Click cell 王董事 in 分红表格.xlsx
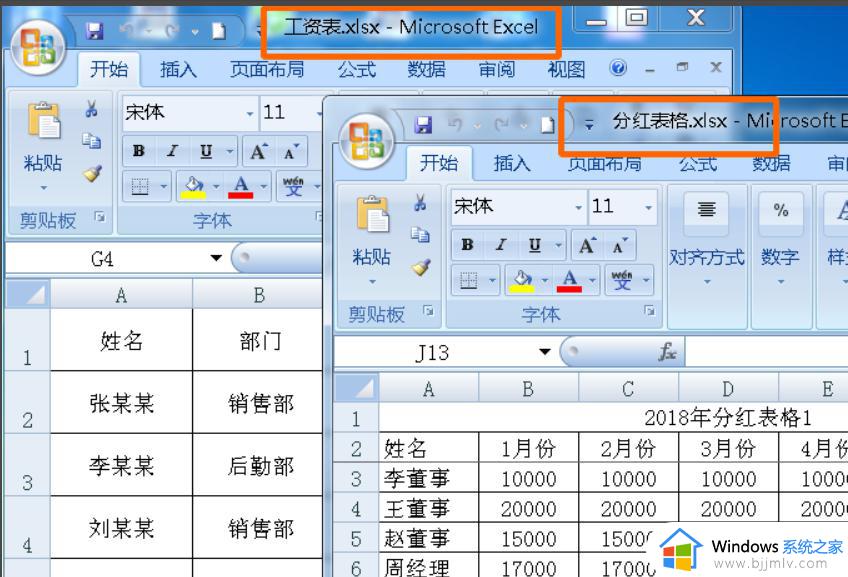 point(429,509)
